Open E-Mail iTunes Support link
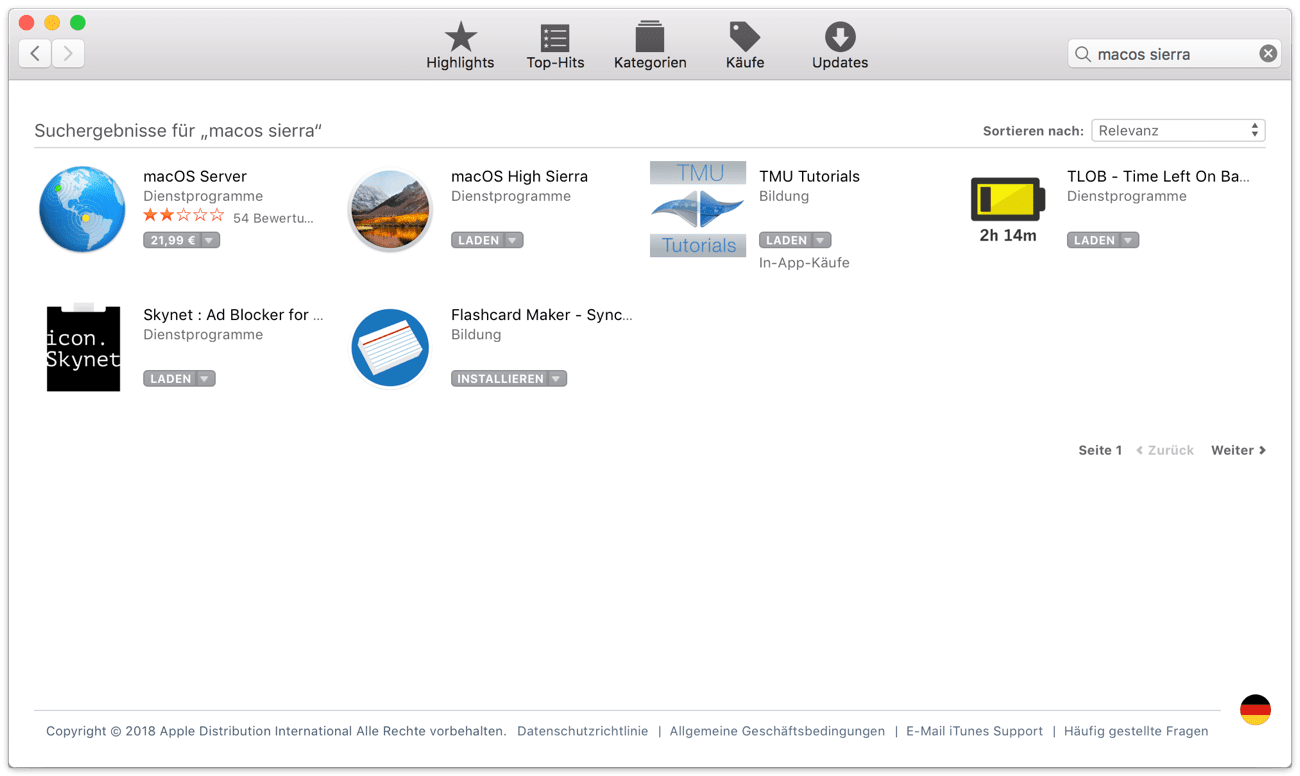This screenshot has height=776, width=1300. point(974,731)
